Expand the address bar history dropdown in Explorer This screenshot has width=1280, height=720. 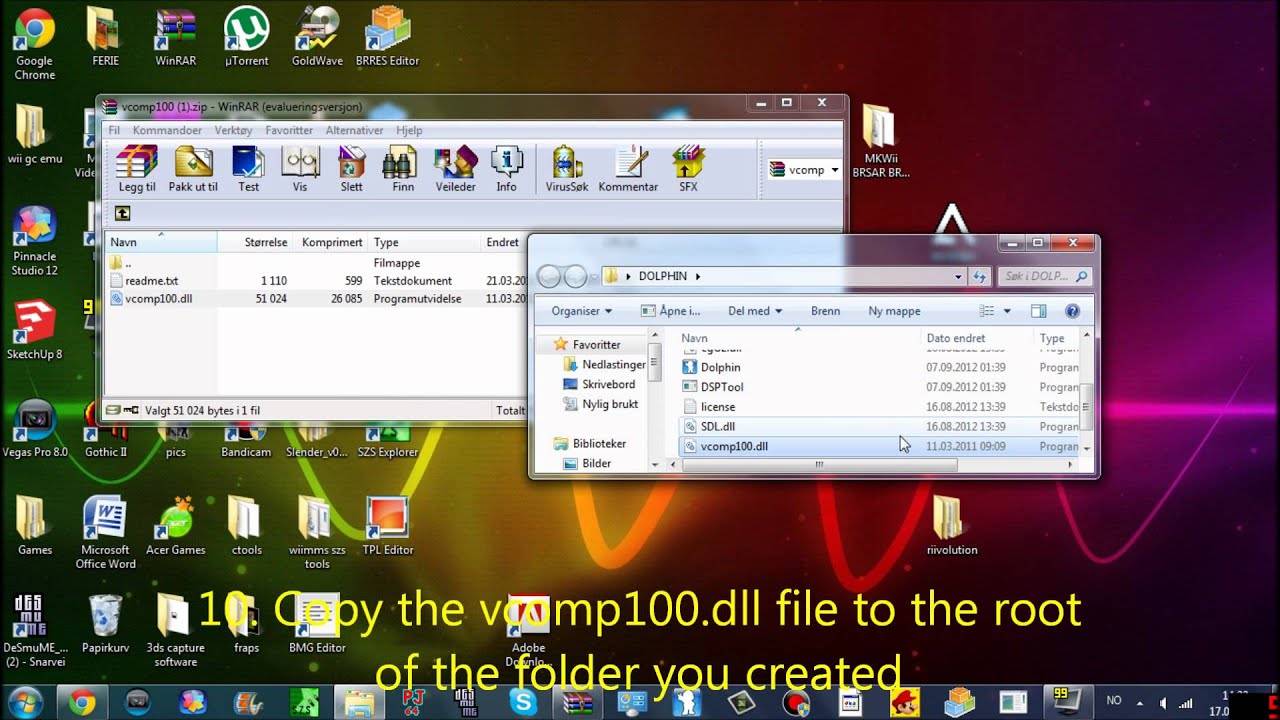pyautogui.click(x=958, y=276)
